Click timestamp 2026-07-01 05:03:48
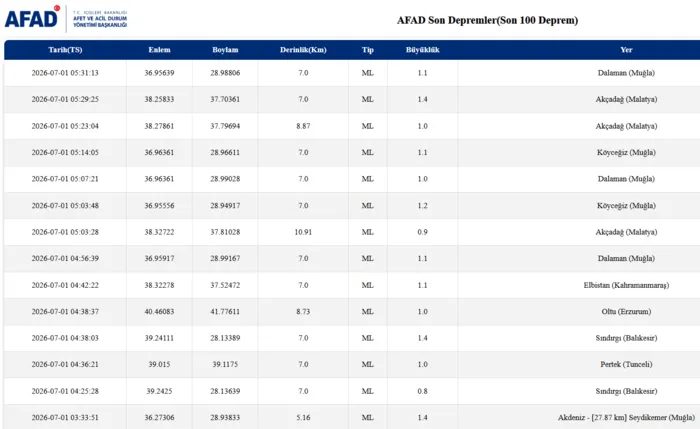Screen dimensions: 700x429 pyautogui.click(x=65, y=205)
